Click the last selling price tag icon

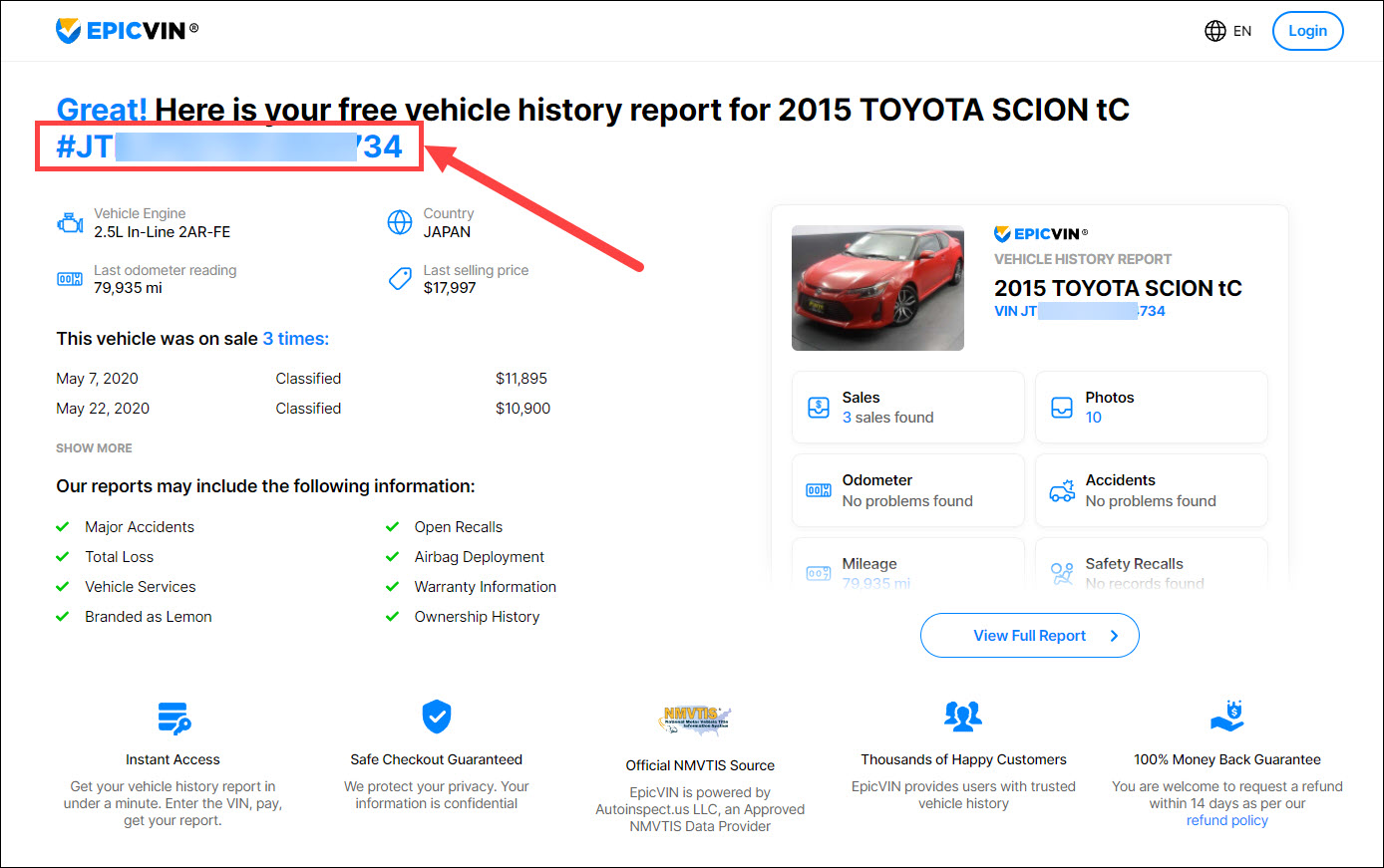point(400,279)
